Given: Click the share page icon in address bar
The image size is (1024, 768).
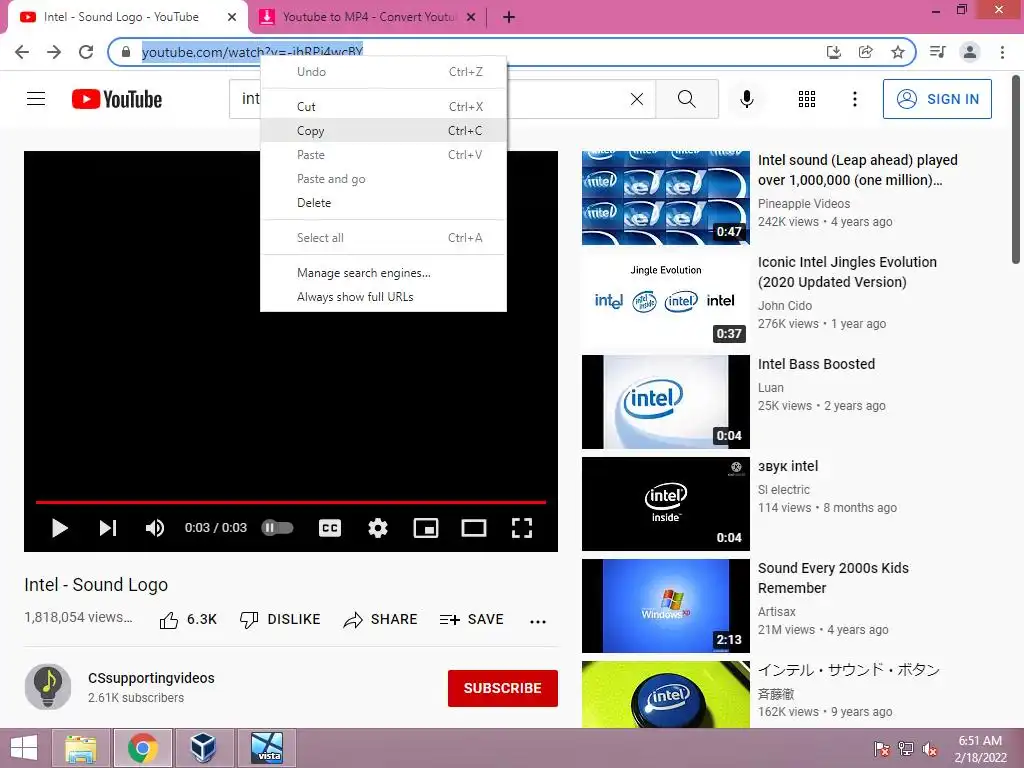Looking at the screenshot, I should (x=866, y=52).
